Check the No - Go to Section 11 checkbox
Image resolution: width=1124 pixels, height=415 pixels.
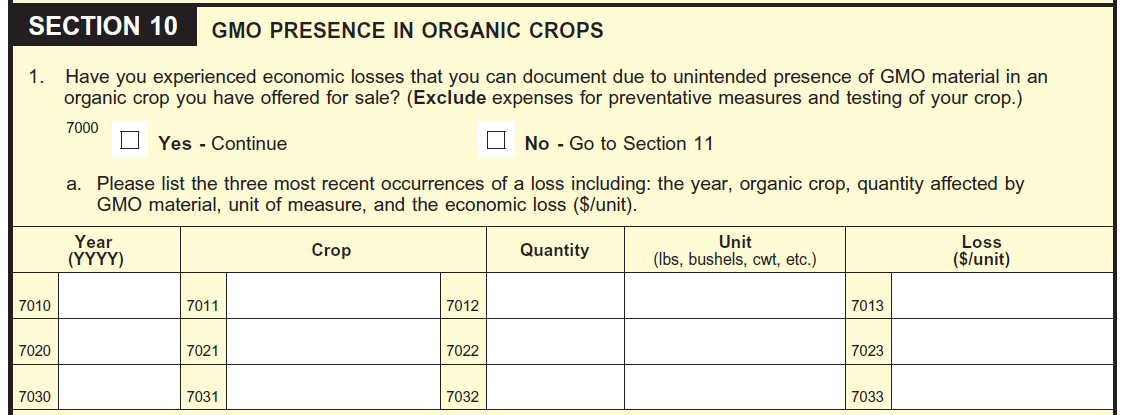(x=495, y=141)
